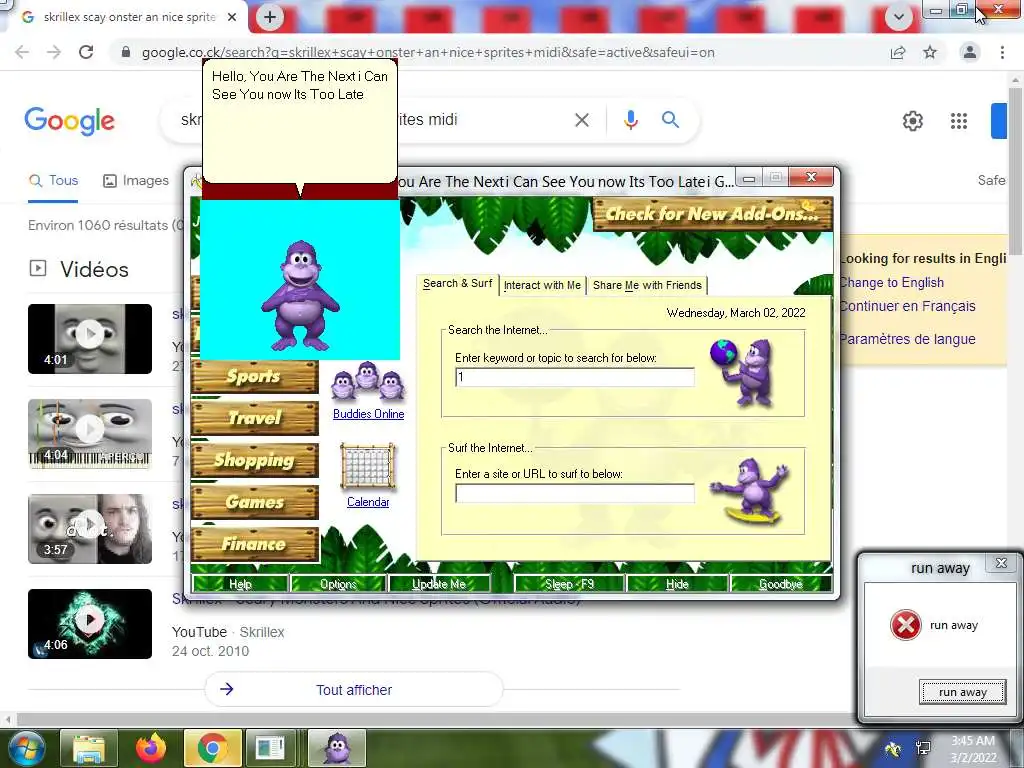
Task: Launch Firefox from the taskbar
Action: [150, 748]
